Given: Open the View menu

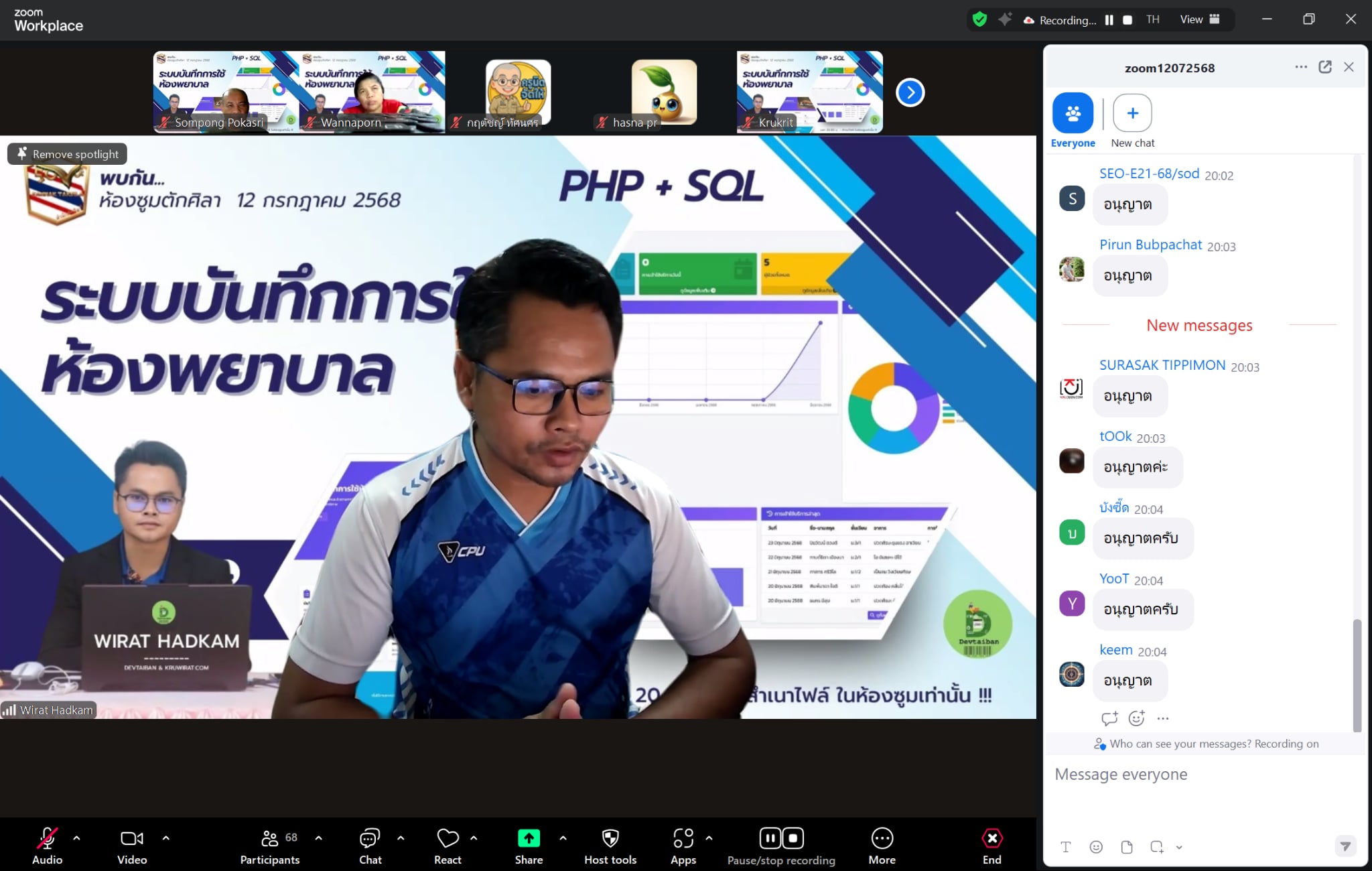Looking at the screenshot, I should coord(1192,19).
